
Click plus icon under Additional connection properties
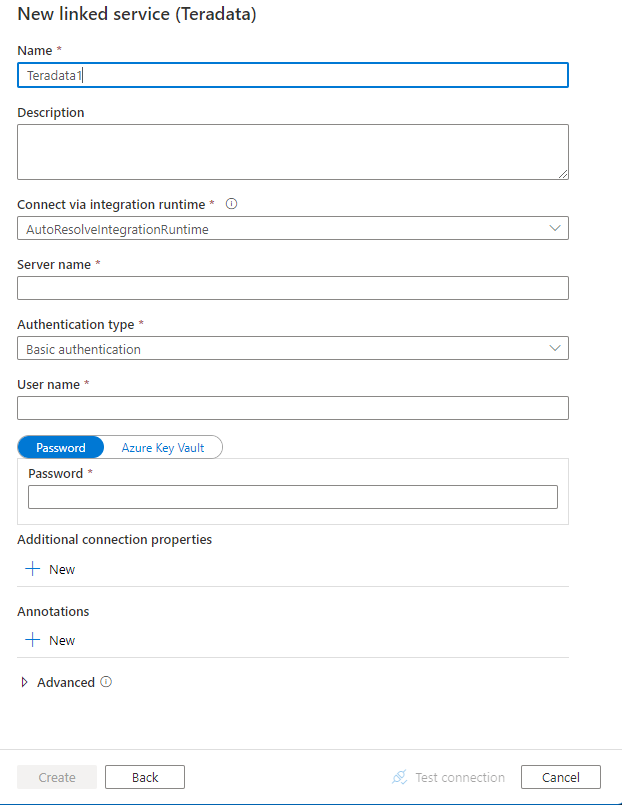click(x=32, y=569)
